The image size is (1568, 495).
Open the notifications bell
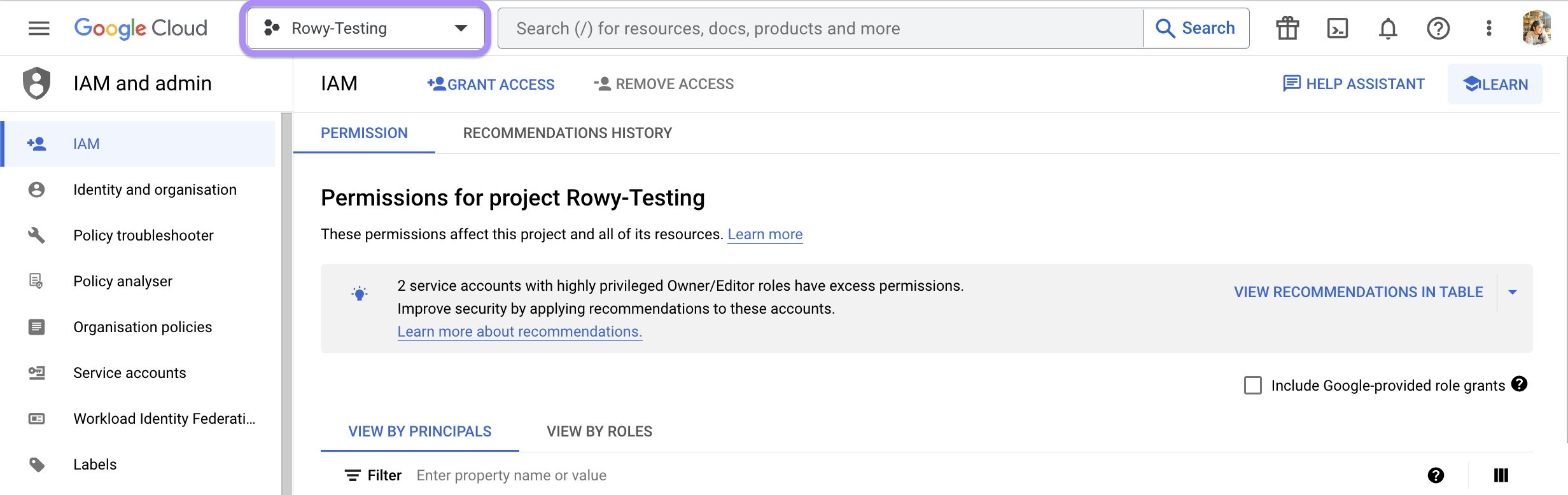tap(1388, 28)
